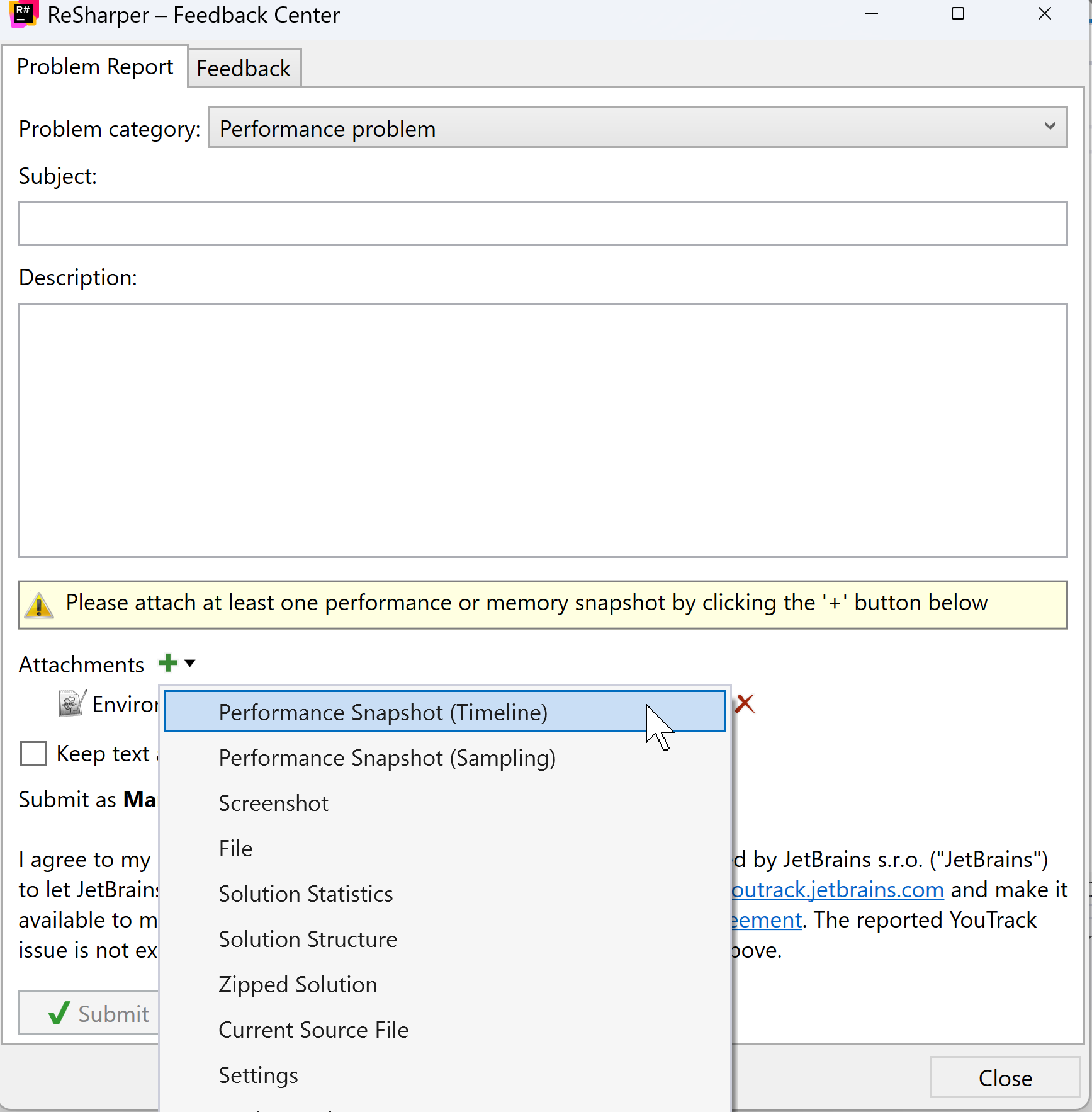1092x1112 pixels.
Task: Toggle the Keep text checkbox
Action: tap(33, 753)
